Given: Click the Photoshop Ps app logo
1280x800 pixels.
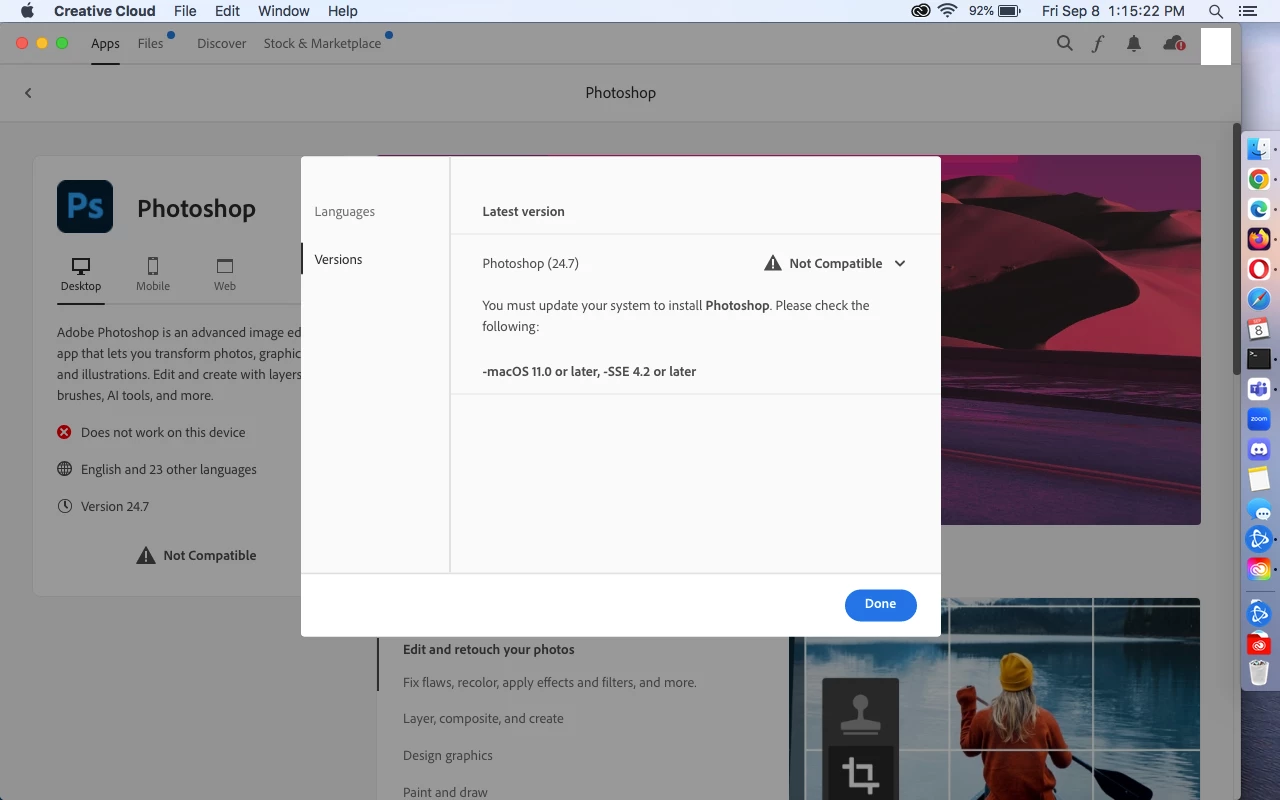Looking at the screenshot, I should 85,207.
